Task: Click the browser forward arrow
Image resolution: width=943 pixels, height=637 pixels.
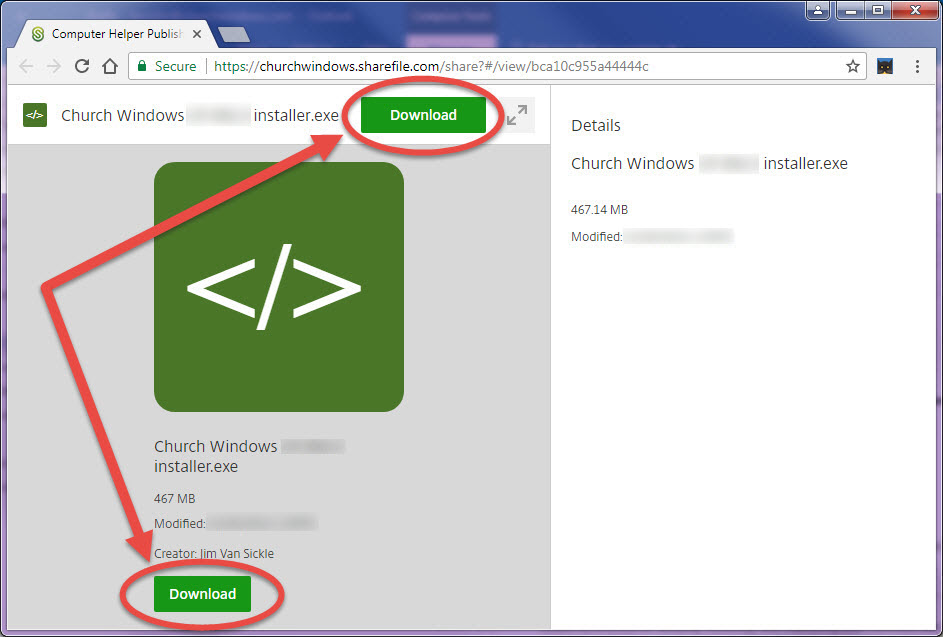Action: point(54,66)
